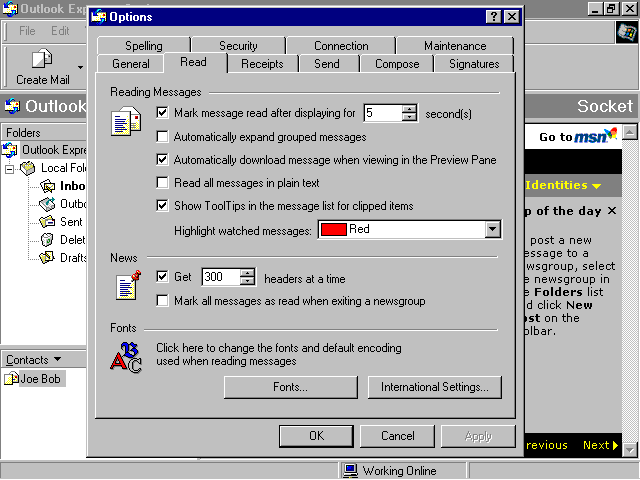Click the News pinned note icon
The image size is (640, 480).
click(x=128, y=285)
